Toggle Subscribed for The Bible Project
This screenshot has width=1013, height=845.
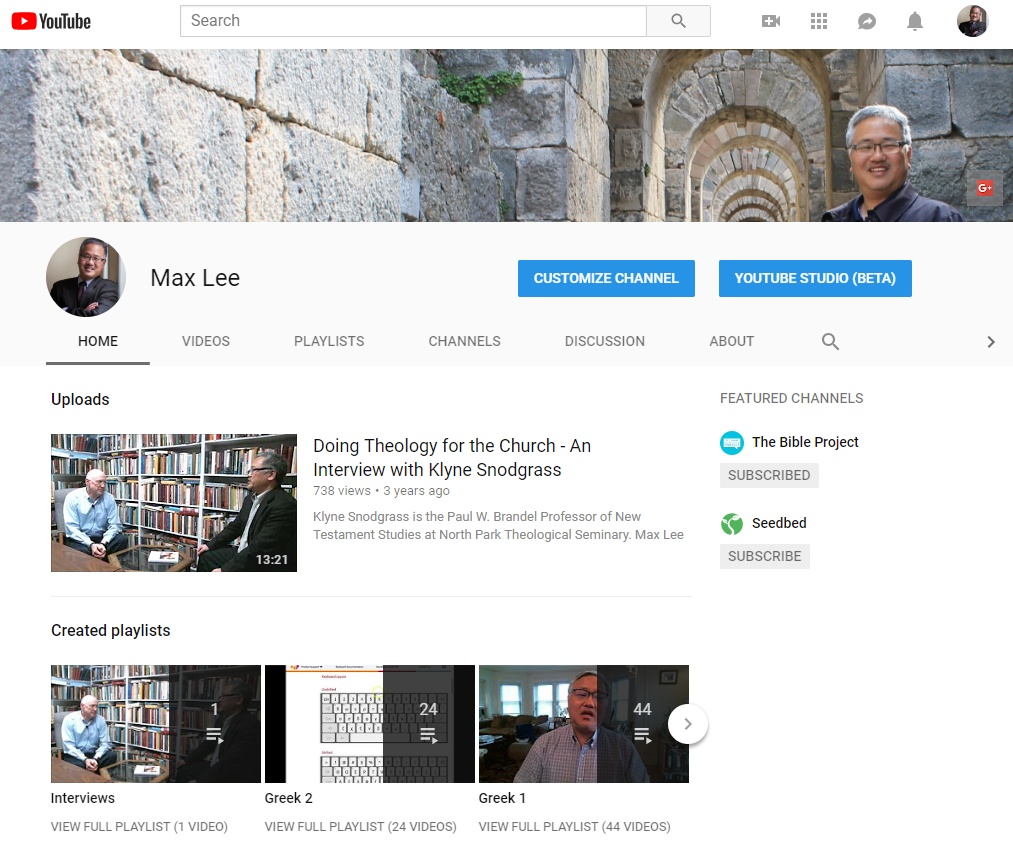(x=769, y=475)
